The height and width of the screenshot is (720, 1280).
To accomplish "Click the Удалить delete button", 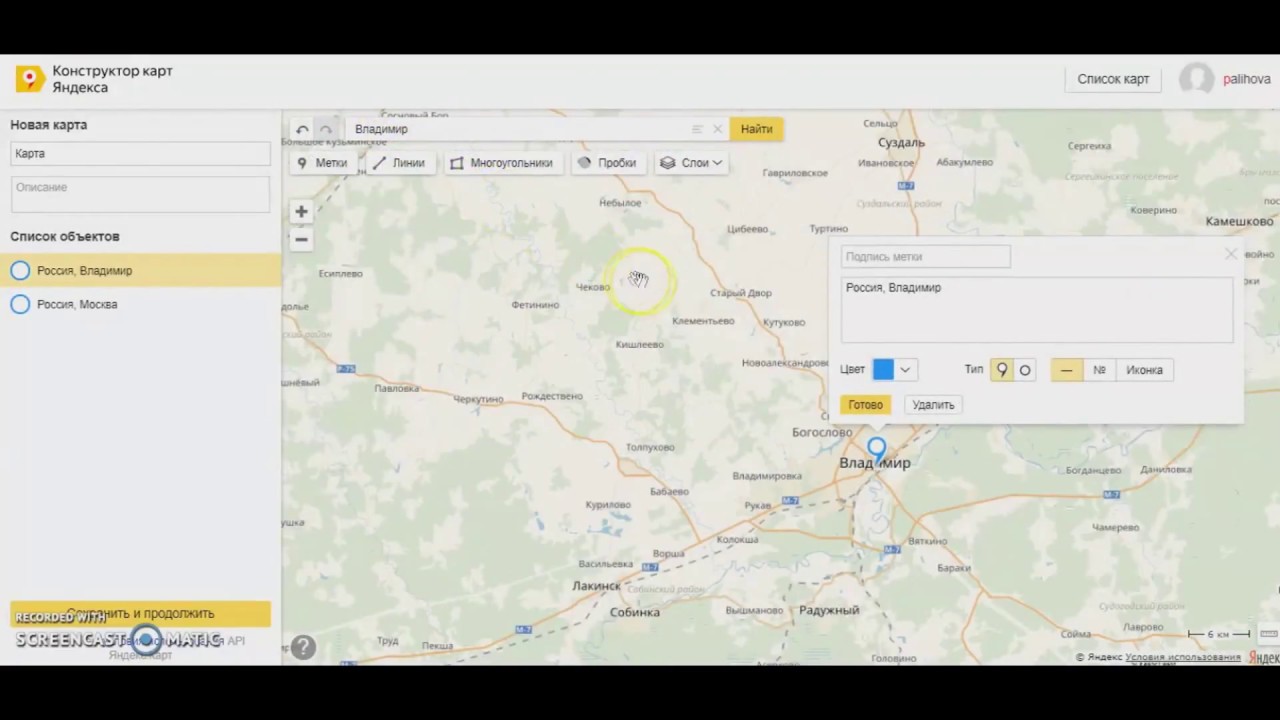I will click(933, 405).
